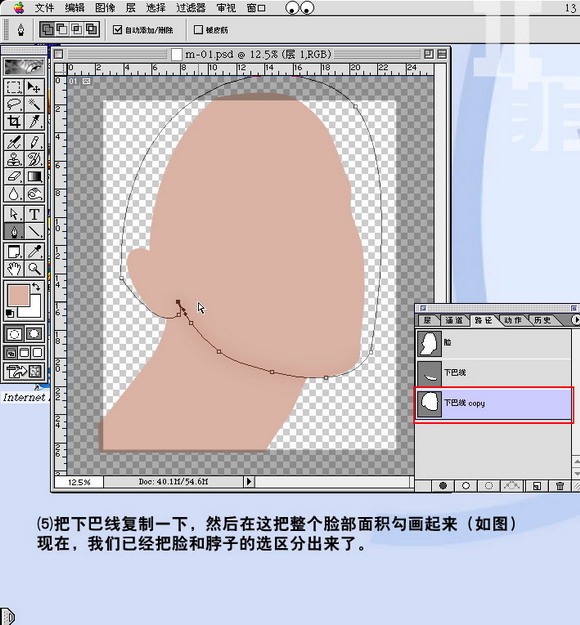Select the 下巴线 copy path

tap(493, 404)
